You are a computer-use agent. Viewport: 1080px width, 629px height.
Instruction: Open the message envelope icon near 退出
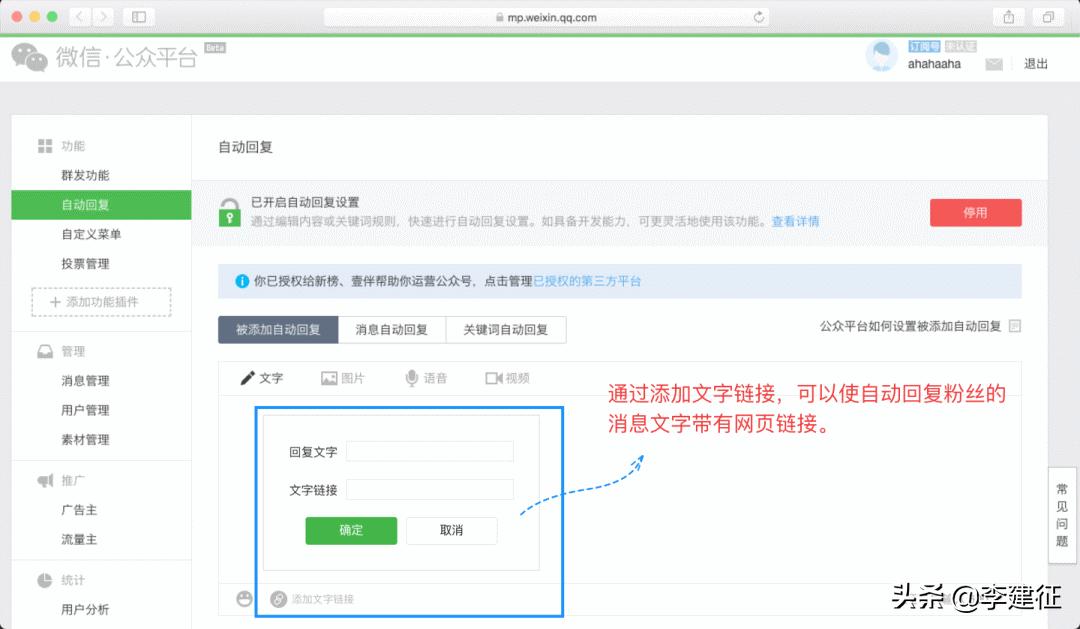point(995,63)
